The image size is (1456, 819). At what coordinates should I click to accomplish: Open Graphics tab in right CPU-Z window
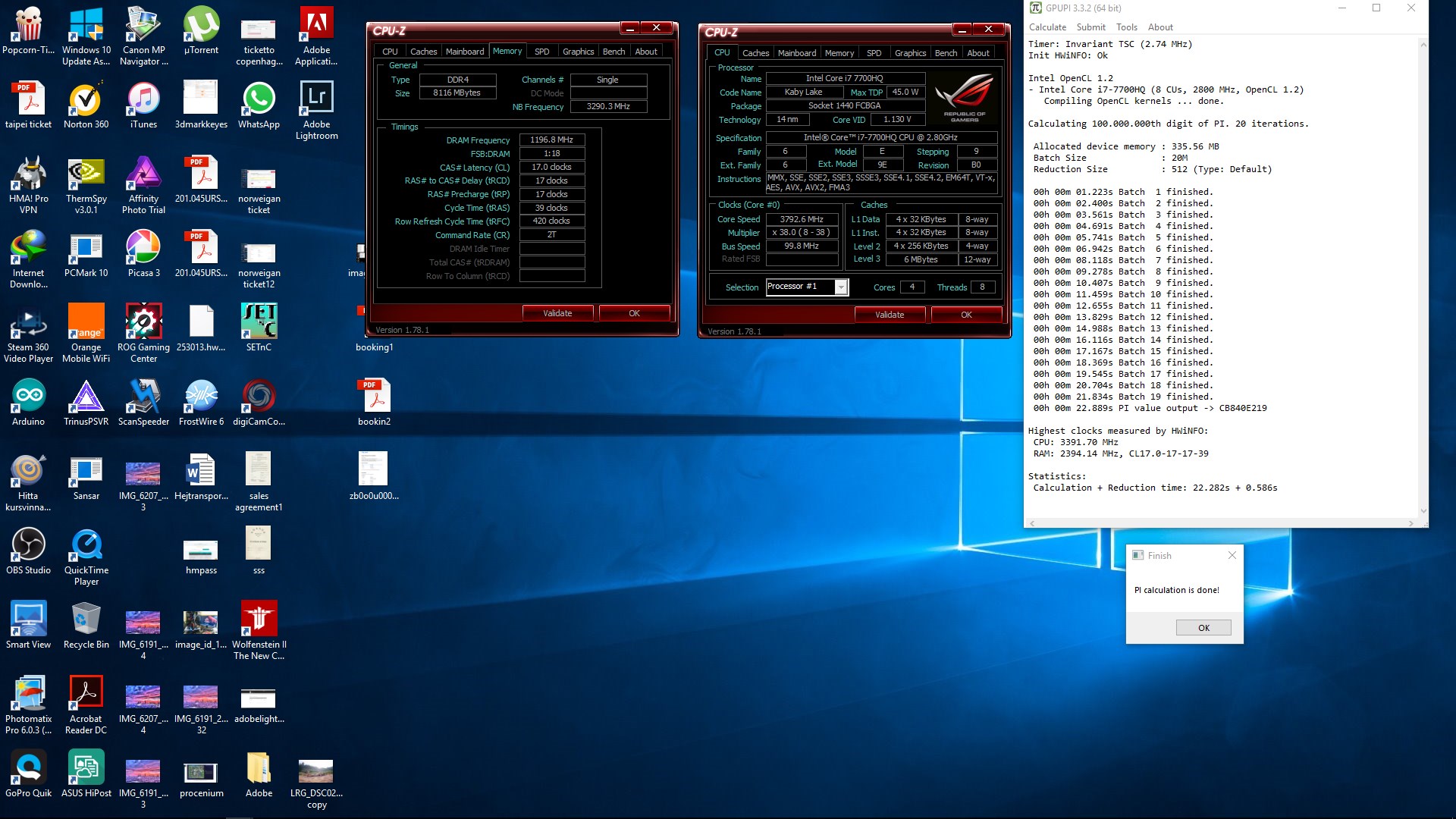(910, 53)
